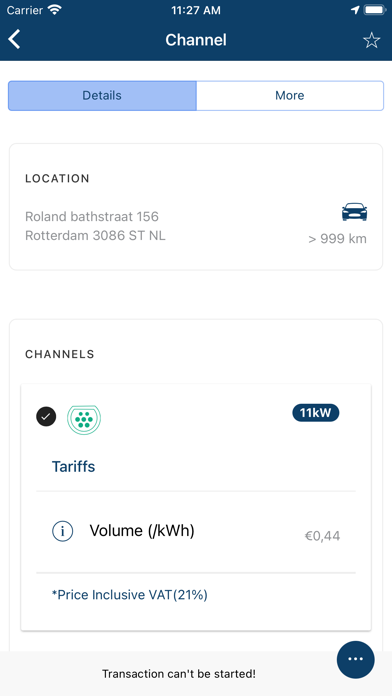This screenshot has height=696, width=392.
Task: Open the floating three-dots action button
Action: pyautogui.click(x=356, y=659)
